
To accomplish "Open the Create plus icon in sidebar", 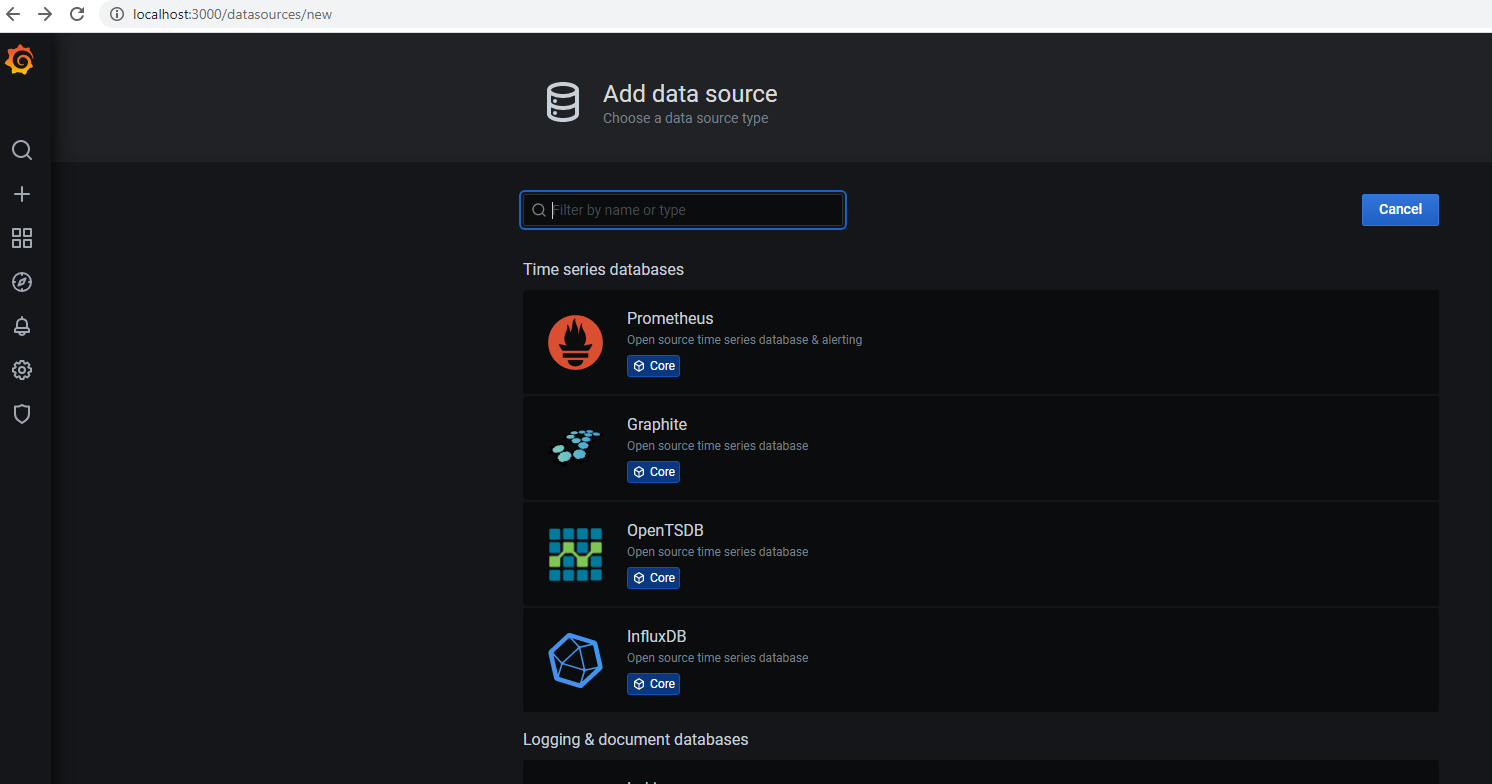I will click(x=22, y=194).
